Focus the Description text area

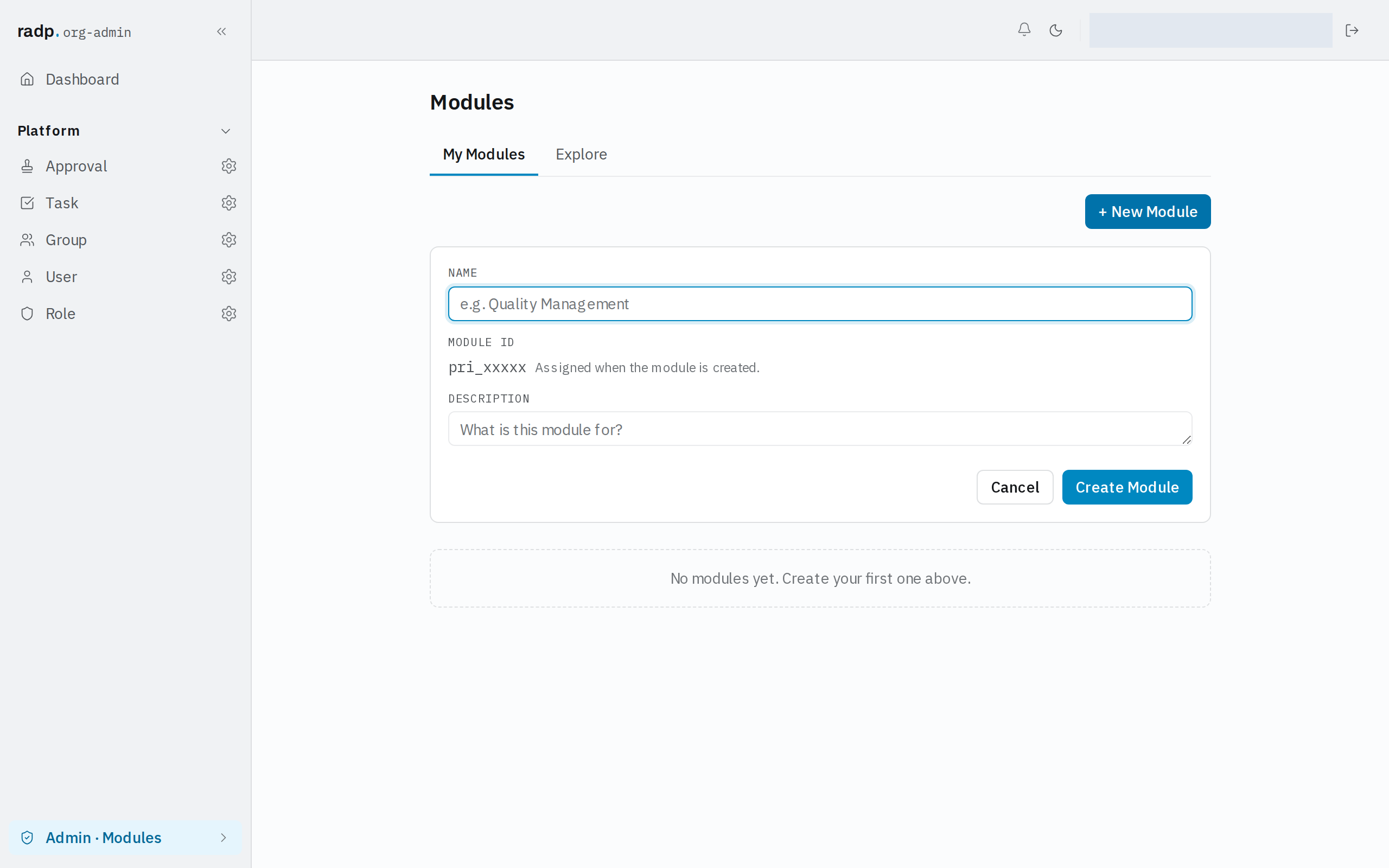(820, 429)
